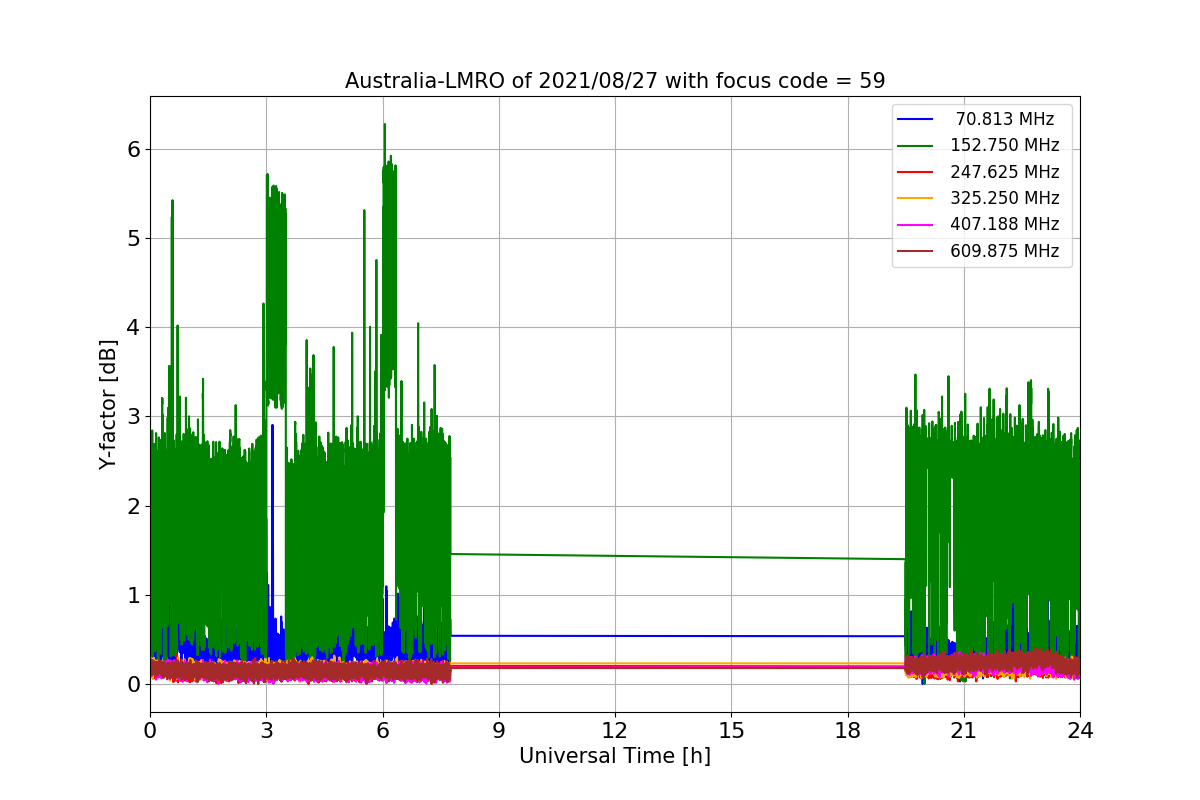The width and height of the screenshot is (1200, 800).
Task: Select the 70.813 MHz legend label
Action: (x=1005, y=119)
